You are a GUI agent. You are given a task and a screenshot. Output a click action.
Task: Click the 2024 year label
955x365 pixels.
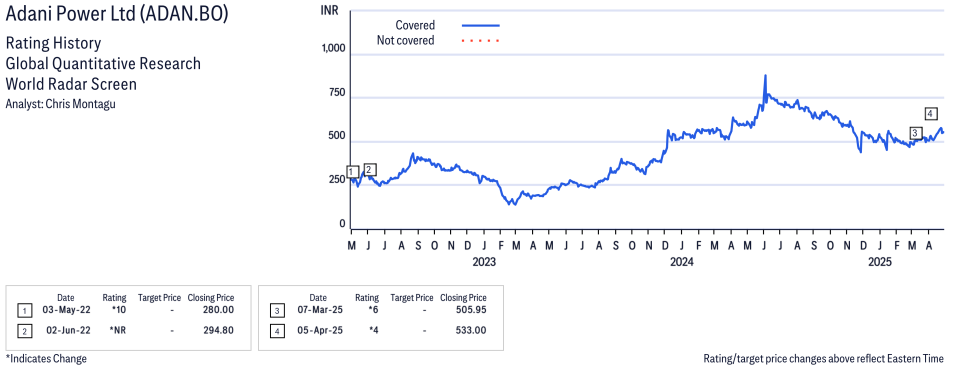(682, 262)
